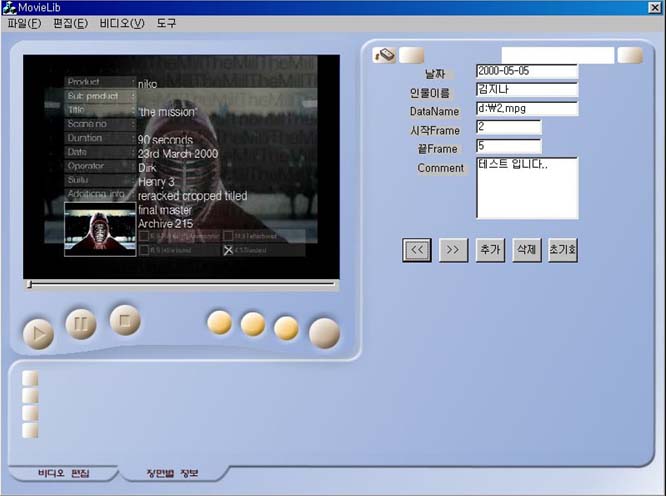Viewport: 667px width, 496px height.
Task: Click the video seek slider track
Action: (180, 285)
